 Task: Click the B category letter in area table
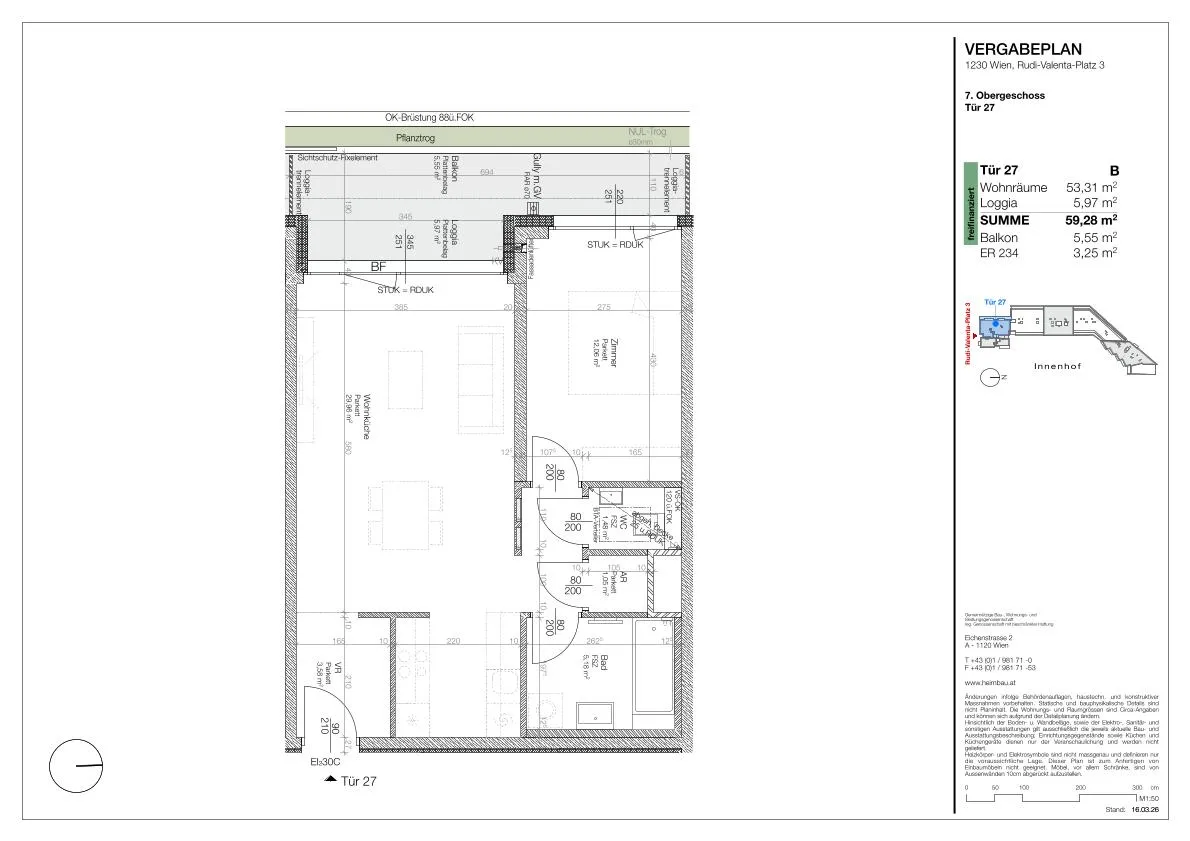pyautogui.click(x=1114, y=171)
